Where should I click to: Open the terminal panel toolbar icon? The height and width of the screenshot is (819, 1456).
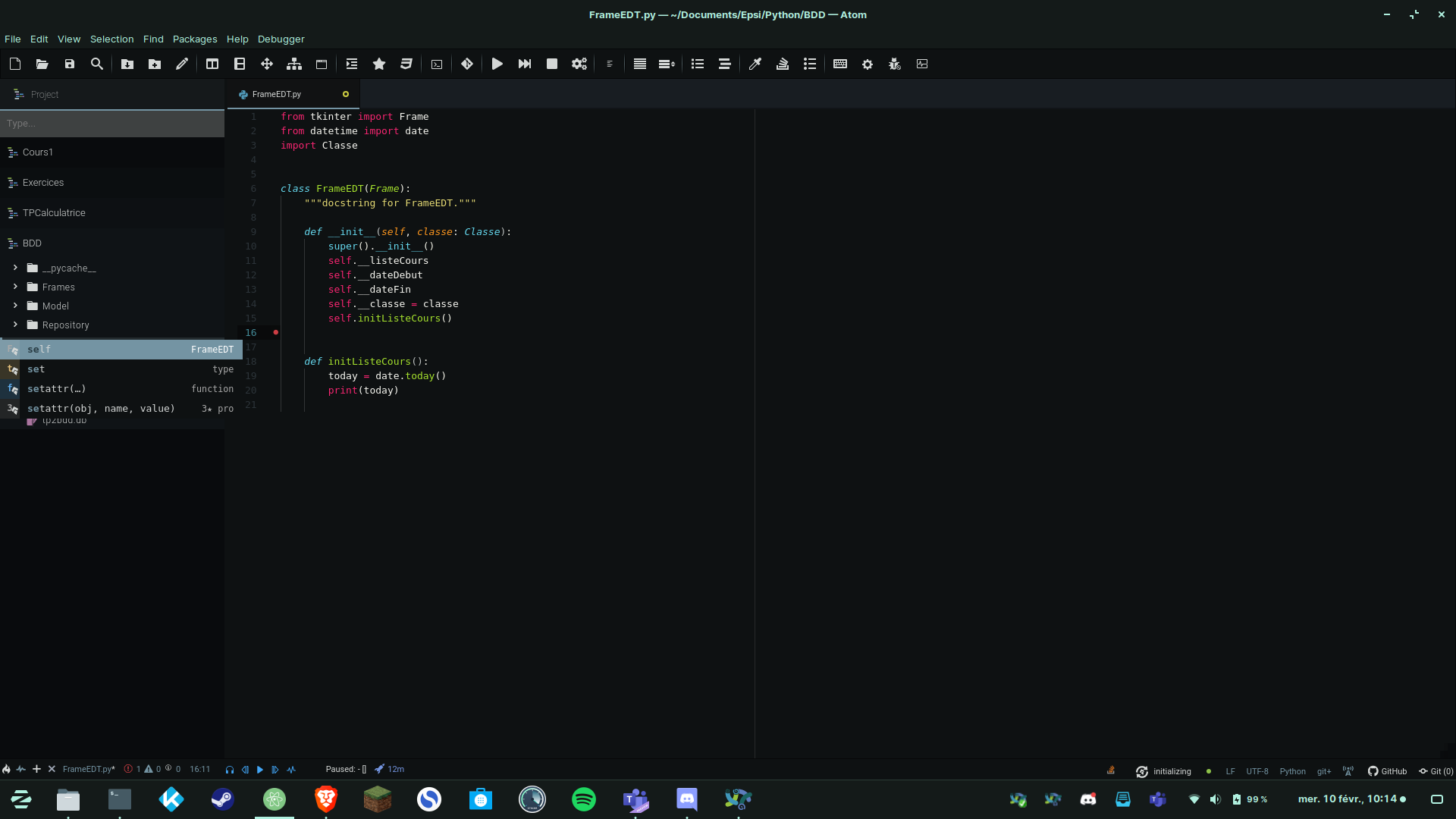pyautogui.click(x=436, y=64)
